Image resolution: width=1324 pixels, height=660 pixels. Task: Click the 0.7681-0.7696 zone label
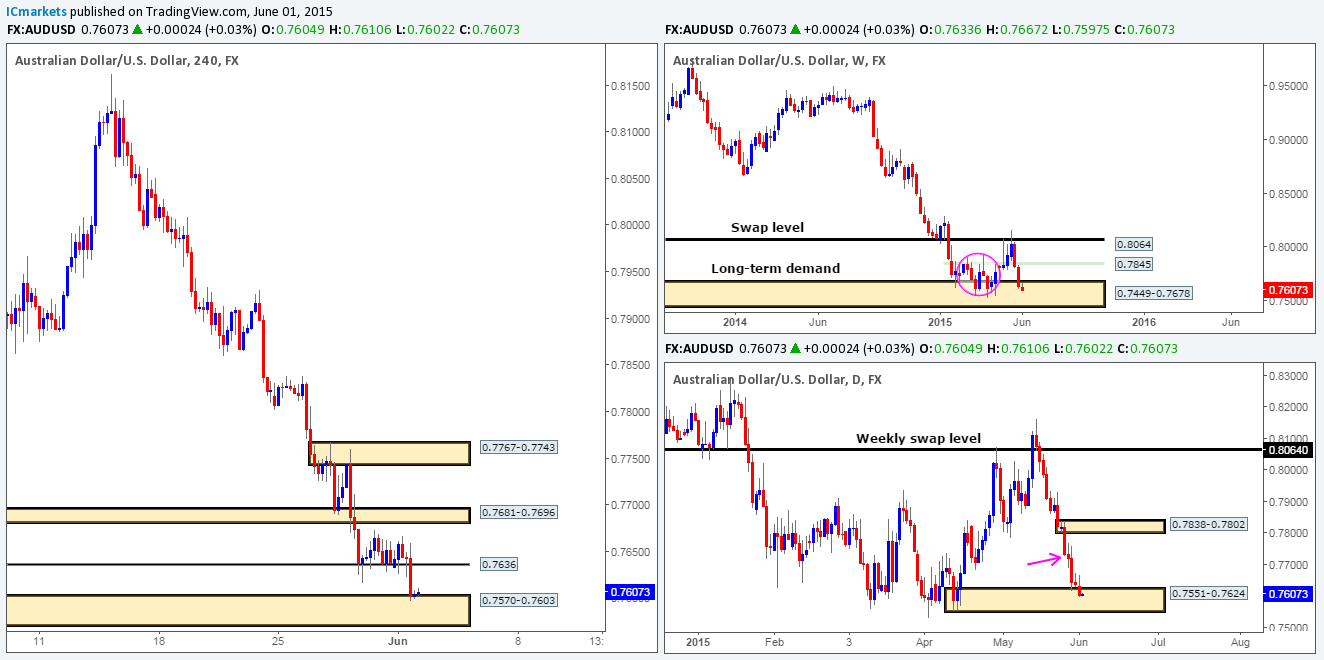click(x=518, y=512)
